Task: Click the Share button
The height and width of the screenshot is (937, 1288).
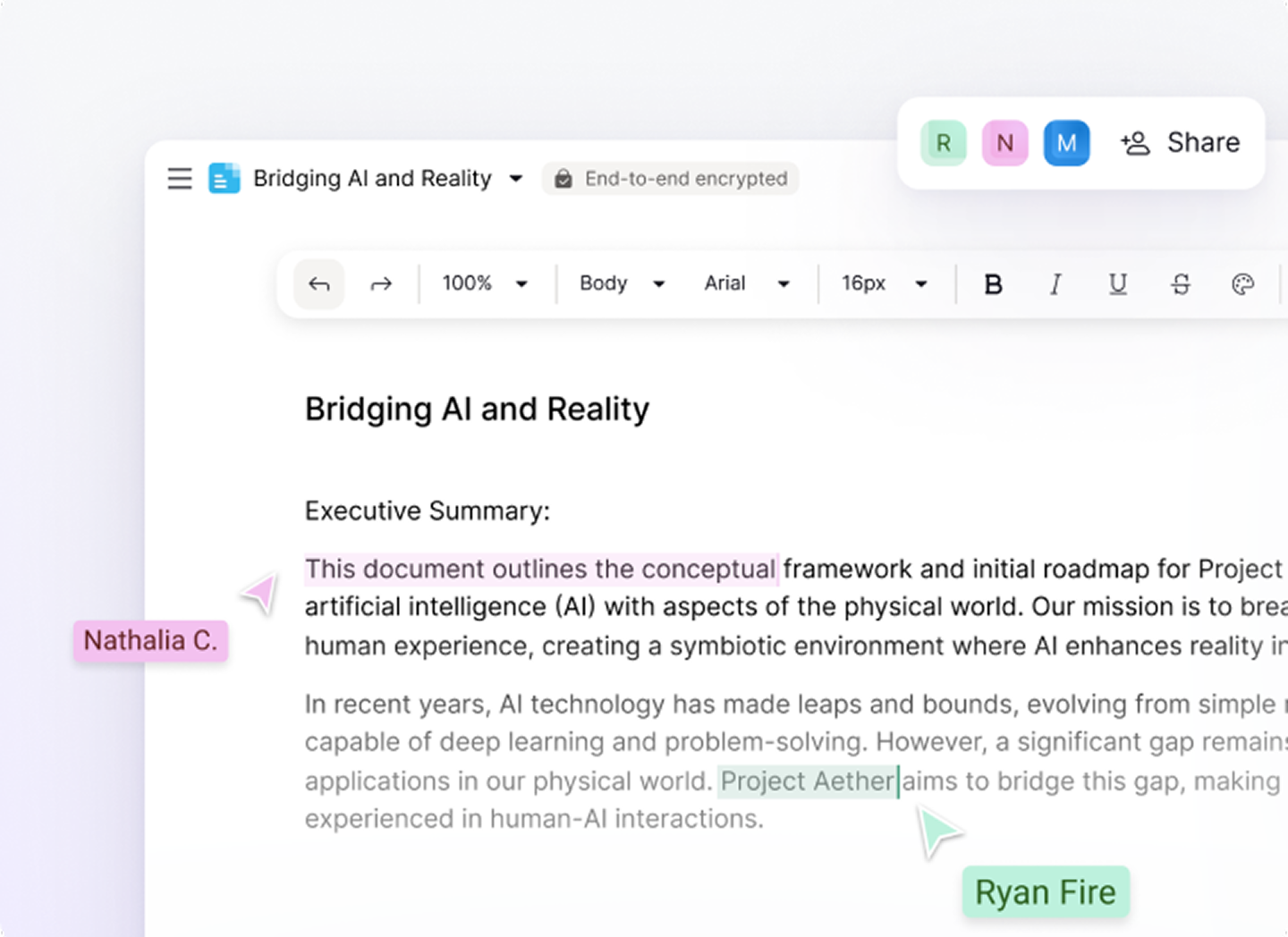Action: [x=1181, y=143]
